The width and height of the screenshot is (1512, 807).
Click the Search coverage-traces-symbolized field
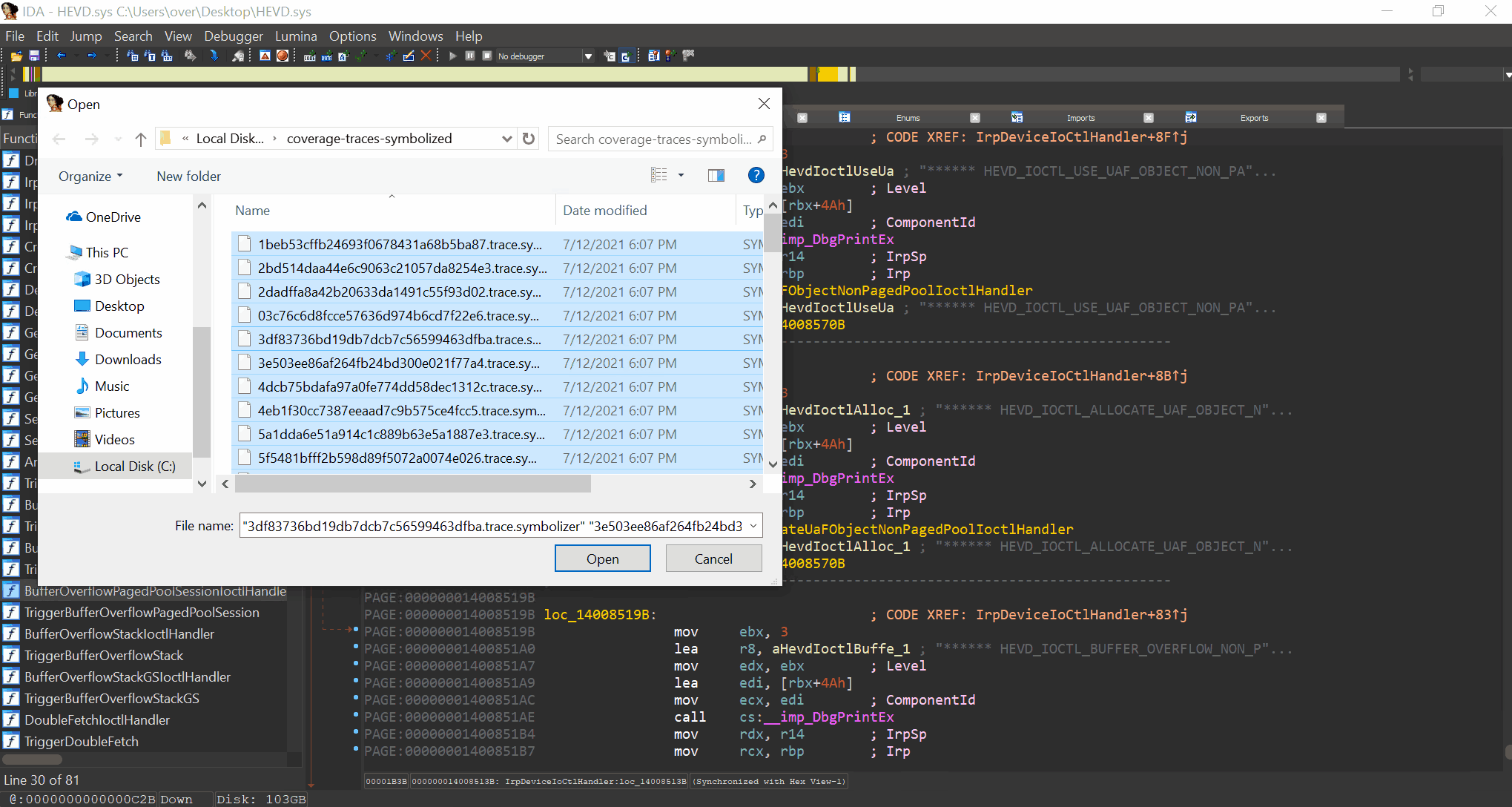[653, 139]
